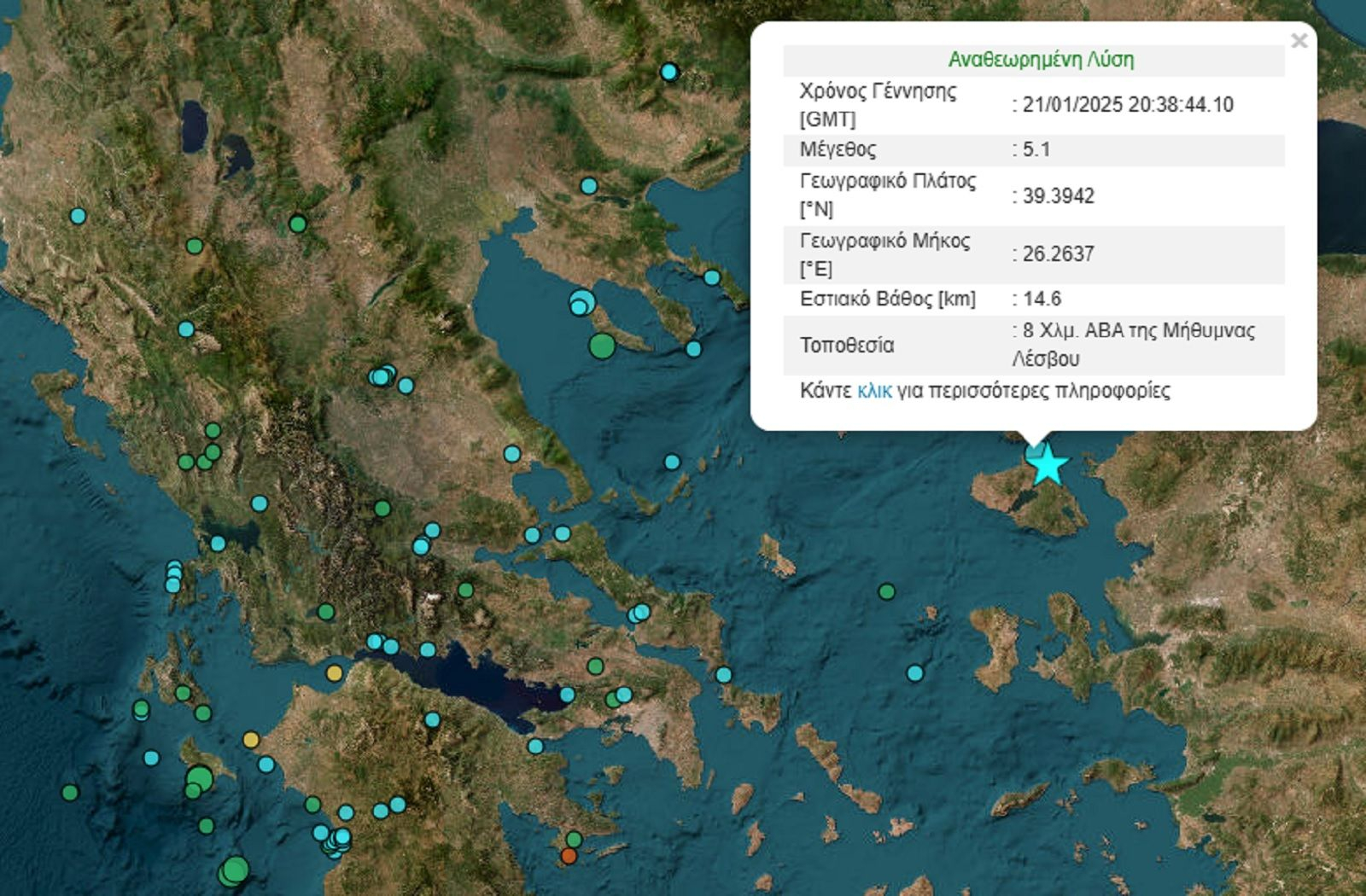Image resolution: width=1366 pixels, height=896 pixels.
Task: Click the yellow marker near the Gulf of Patras
Action: click(335, 673)
